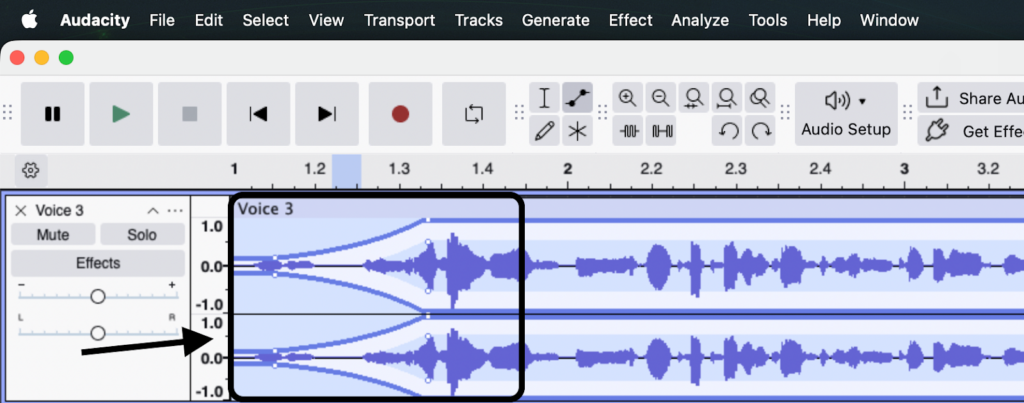Open the timeline options gear
The image size is (1024, 403).
[30, 170]
